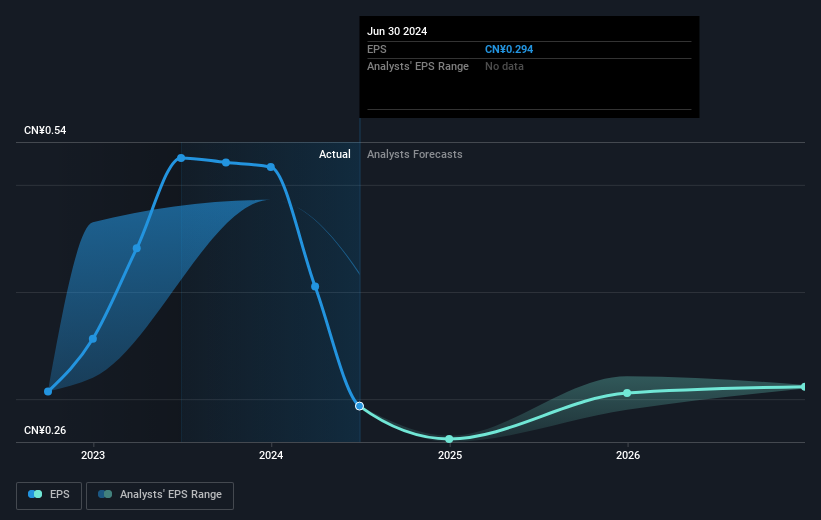Click the 2024 x-axis label
Image resolution: width=821 pixels, height=520 pixels.
271,456
